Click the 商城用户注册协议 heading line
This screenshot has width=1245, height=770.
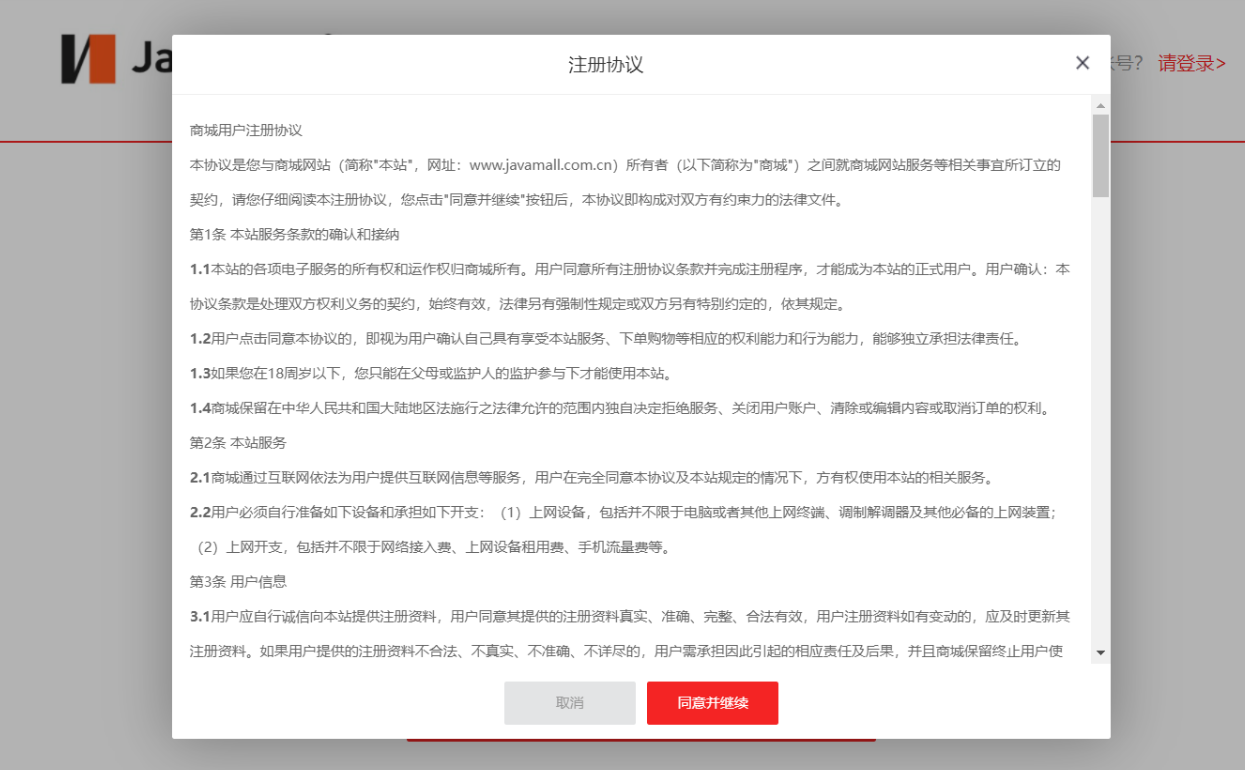click(246, 130)
